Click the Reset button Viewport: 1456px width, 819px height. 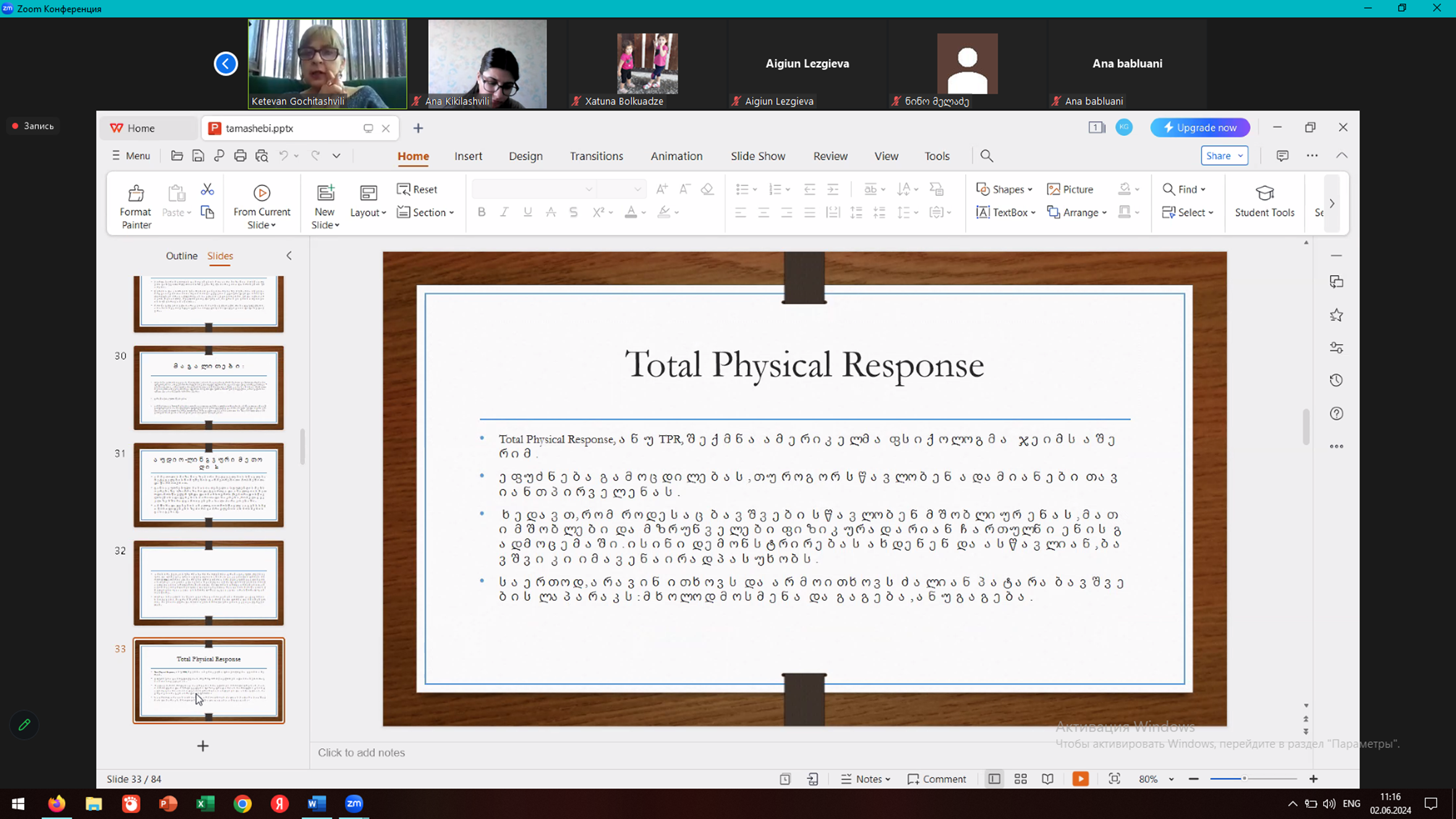417,189
